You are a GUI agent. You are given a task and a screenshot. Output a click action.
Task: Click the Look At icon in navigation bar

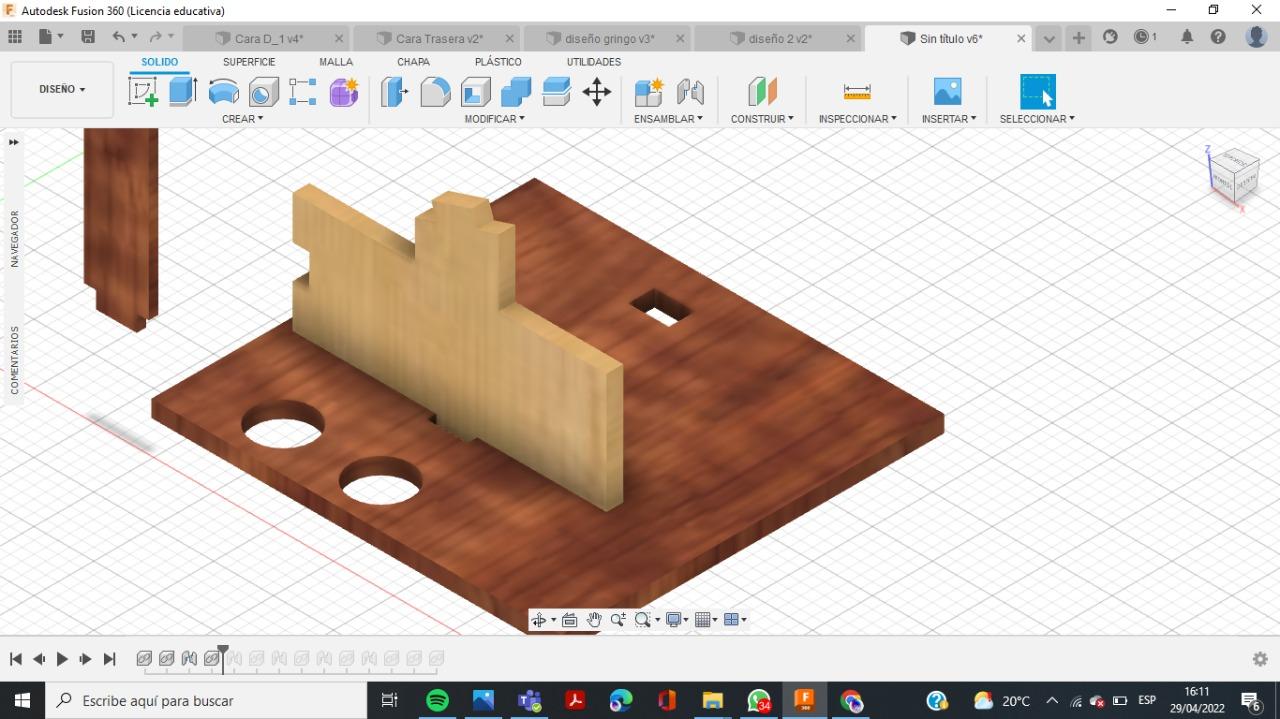pos(570,620)
